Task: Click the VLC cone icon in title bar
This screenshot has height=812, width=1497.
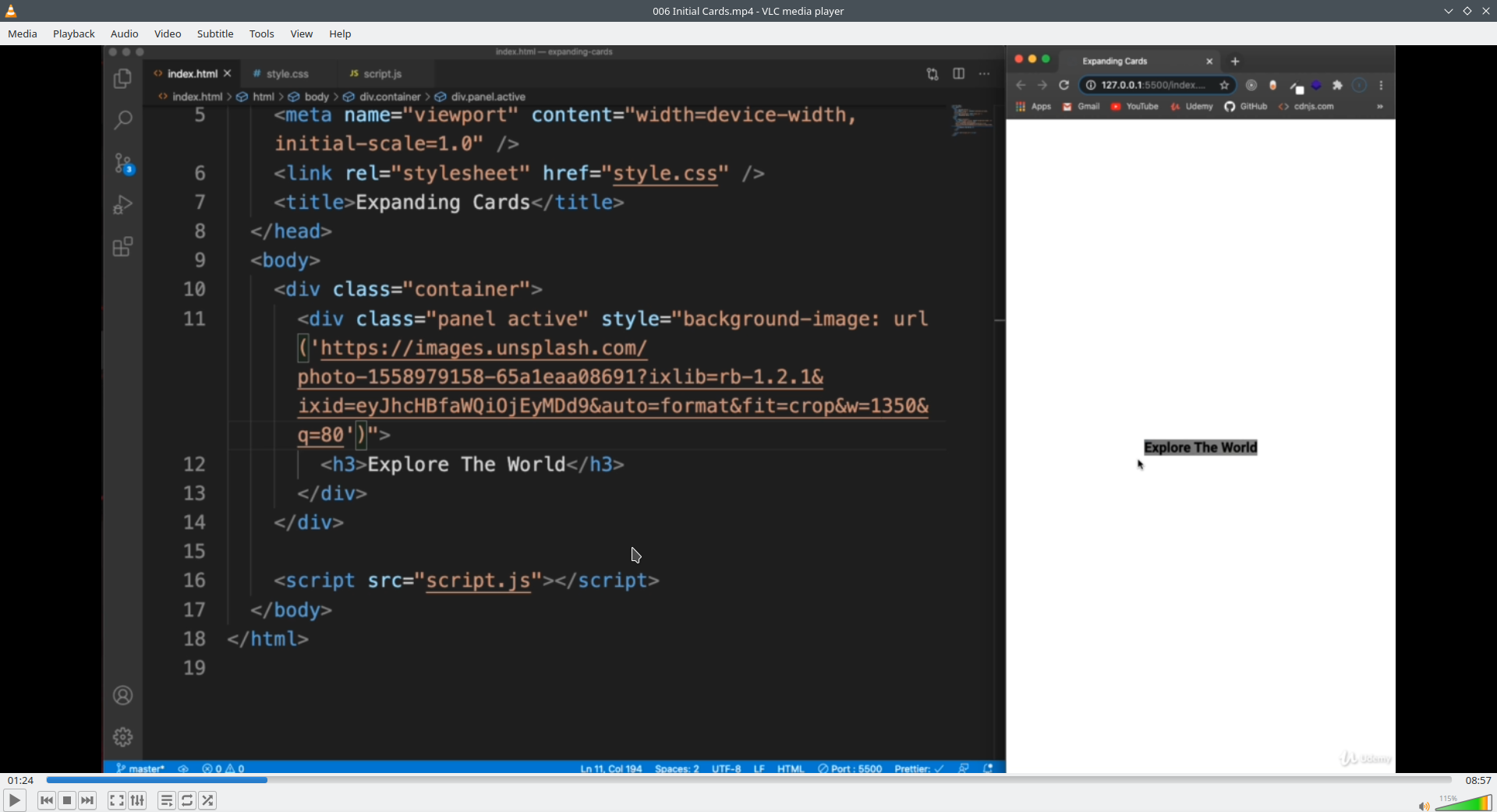Action: (11, 11)
